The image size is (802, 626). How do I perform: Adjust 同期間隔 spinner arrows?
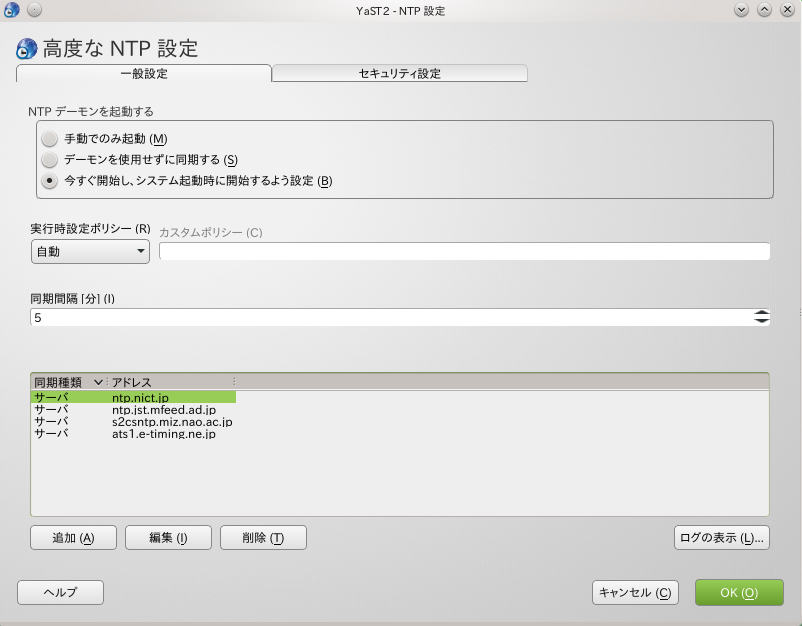(761, 317)
